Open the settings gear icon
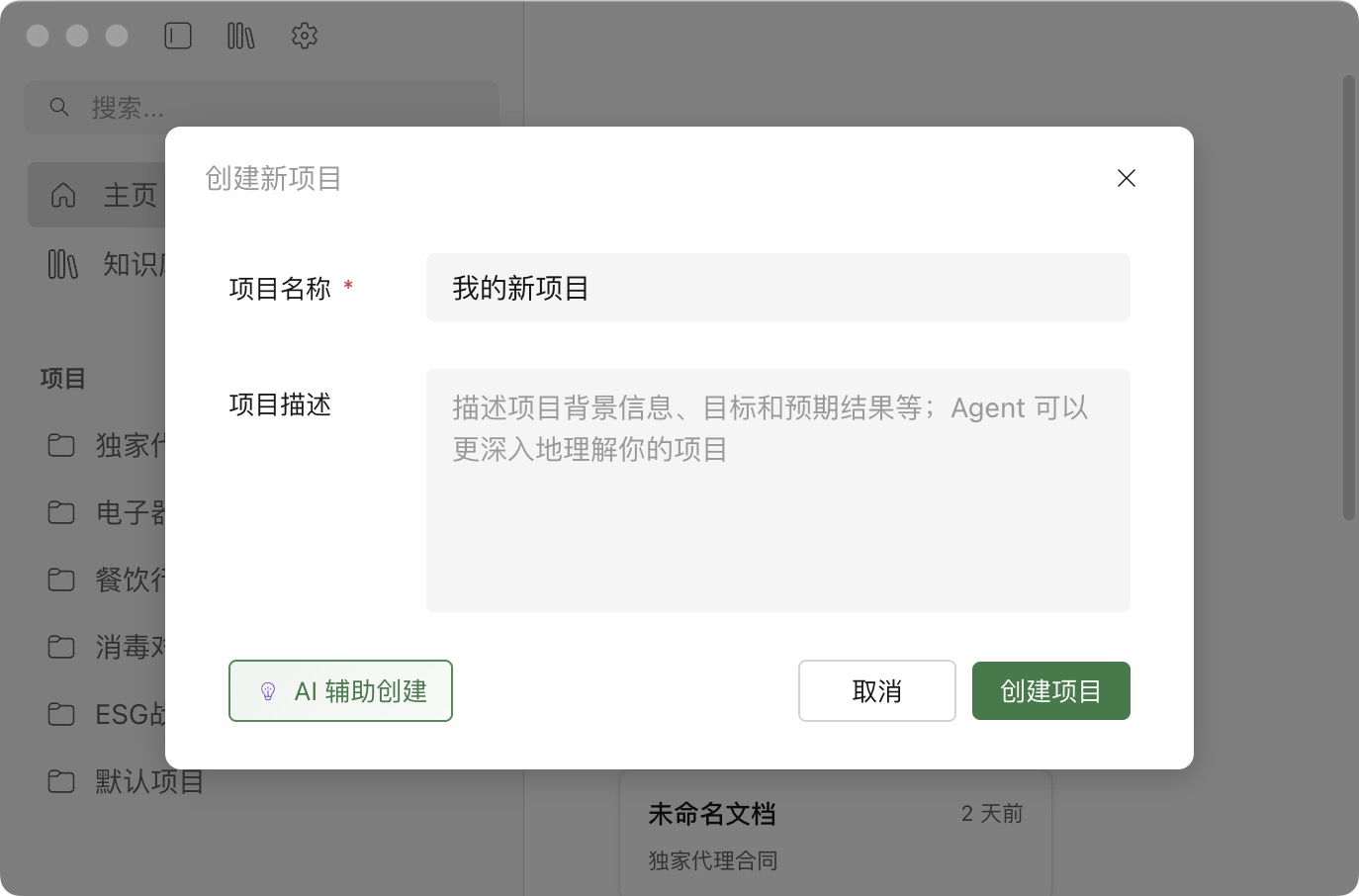Screen dimensions: 1359x896 (x=305, y=37)
